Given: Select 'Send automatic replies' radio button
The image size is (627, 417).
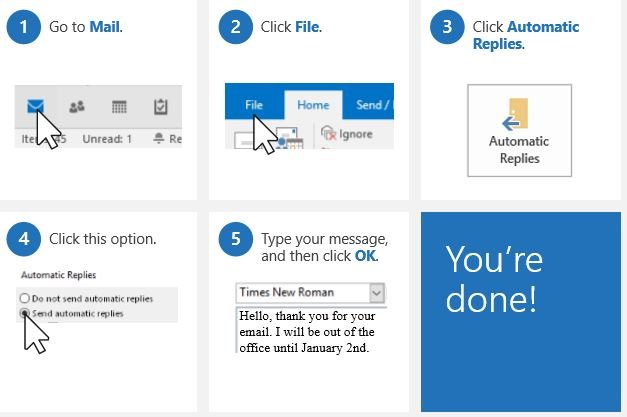Looking at the screenshot, I should click(24, 313).
